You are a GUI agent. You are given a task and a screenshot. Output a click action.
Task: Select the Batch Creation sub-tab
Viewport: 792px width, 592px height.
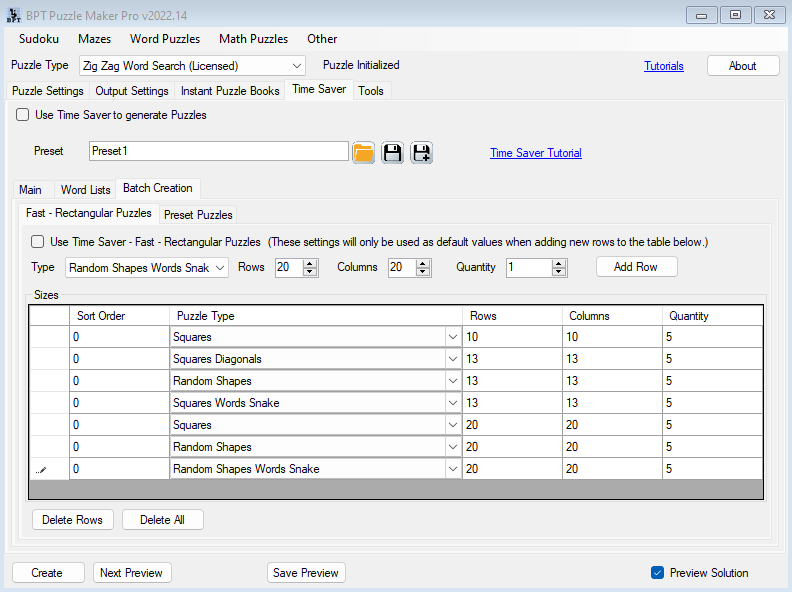[158, 188]
